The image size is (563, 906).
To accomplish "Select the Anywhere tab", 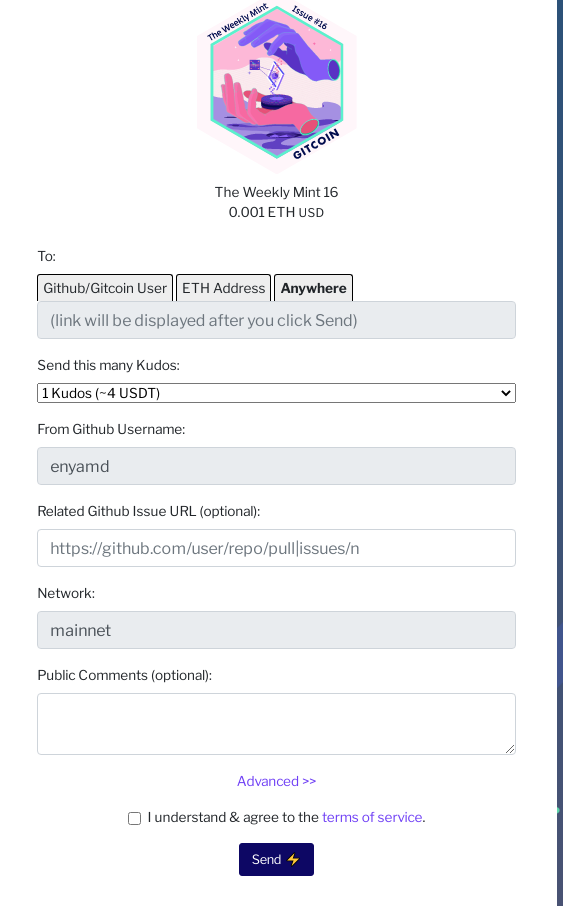I will 313,288.
